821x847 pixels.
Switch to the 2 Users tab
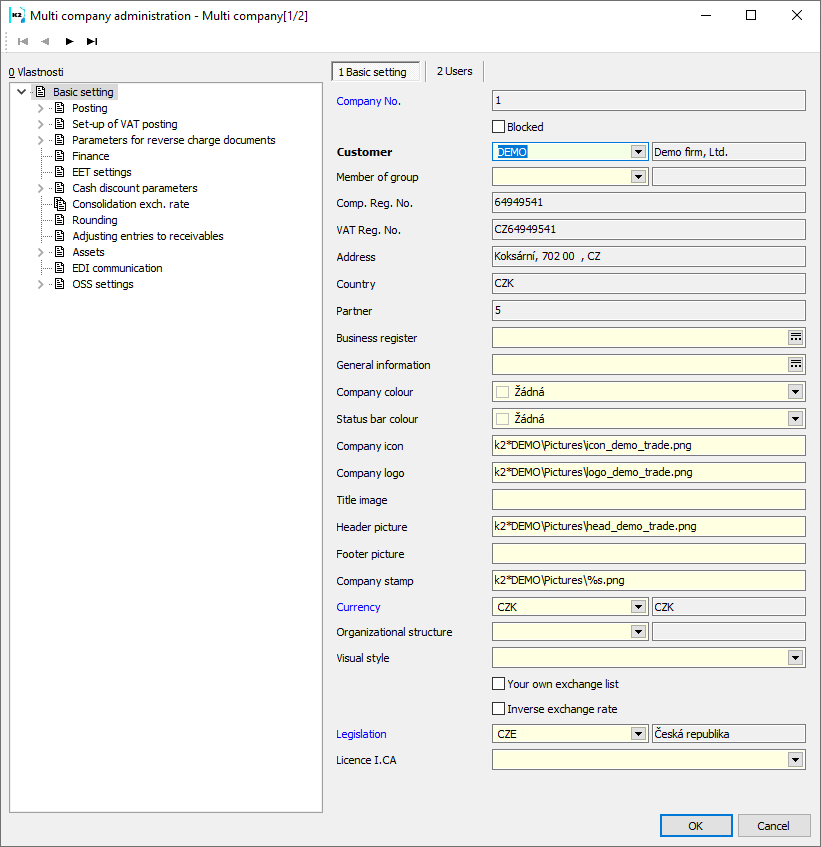coord(454,71)
